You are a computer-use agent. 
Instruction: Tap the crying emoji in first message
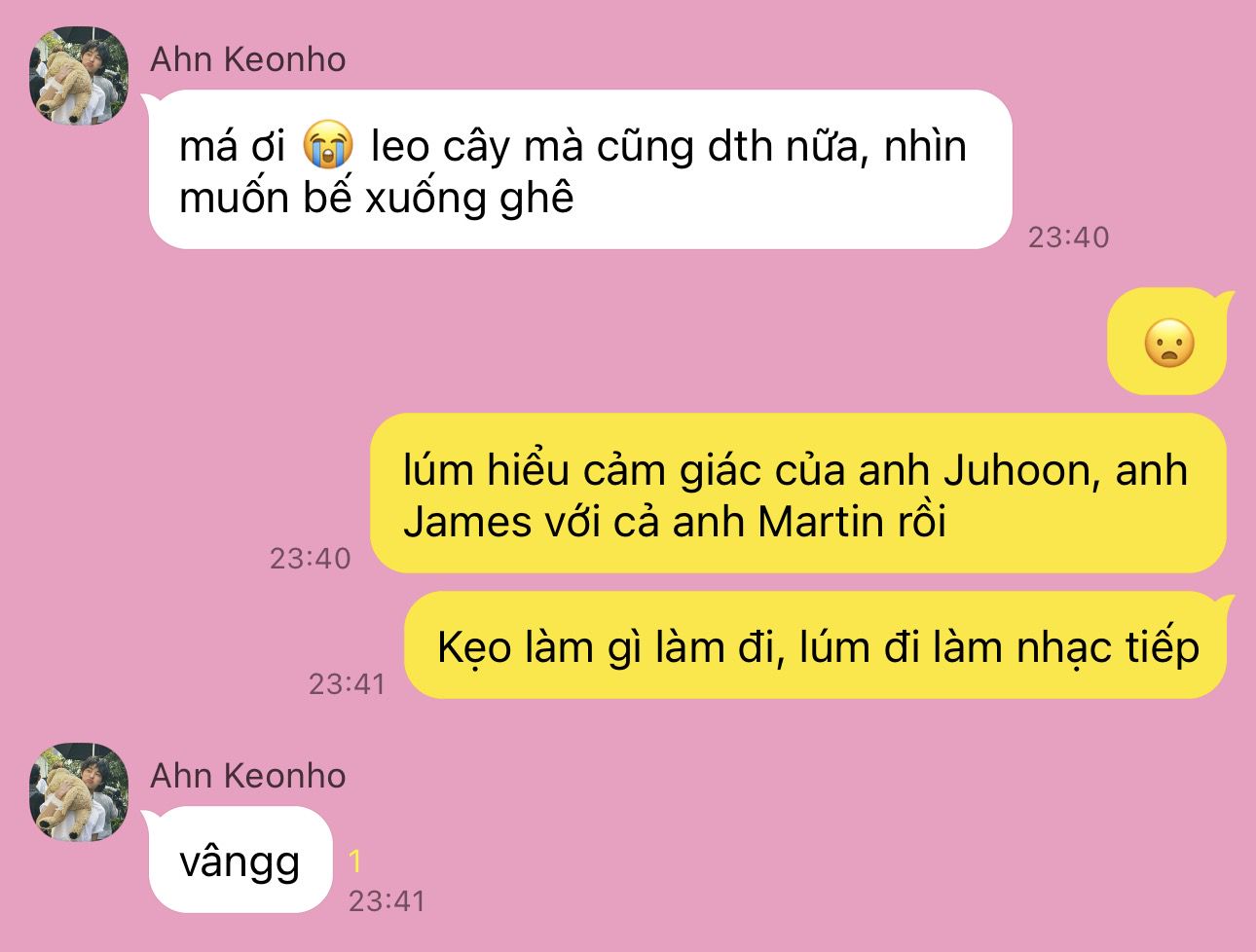pyautogui.click(x=327, y=146)
